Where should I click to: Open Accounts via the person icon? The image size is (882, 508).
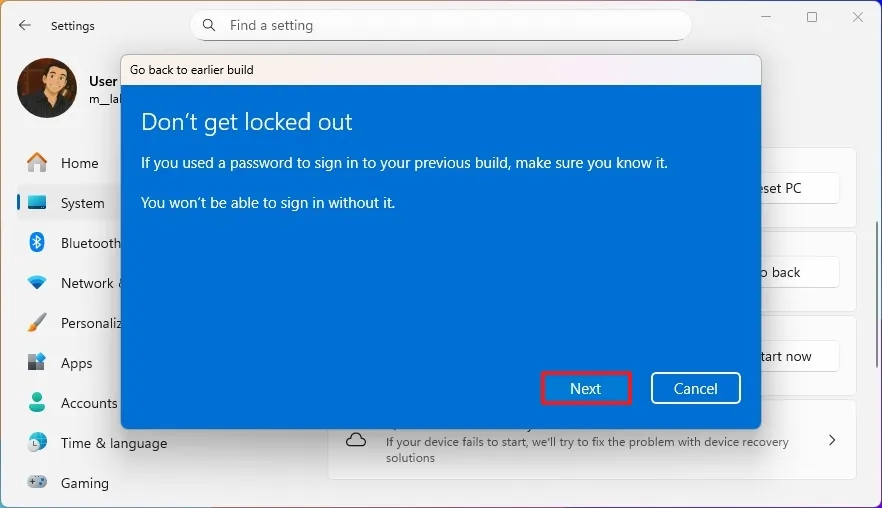[37, 403]
